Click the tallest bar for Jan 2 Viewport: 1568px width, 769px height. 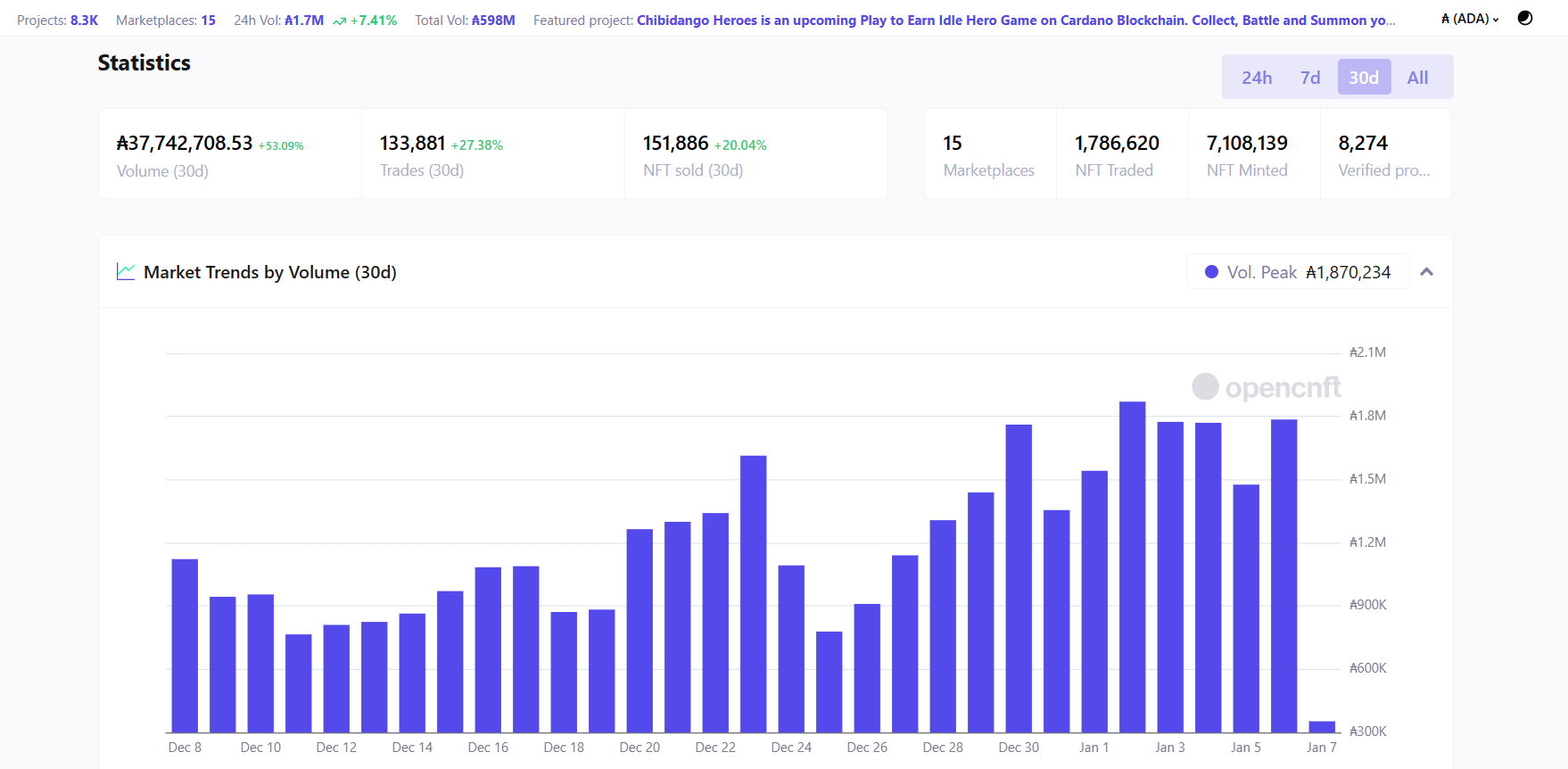1133,567
